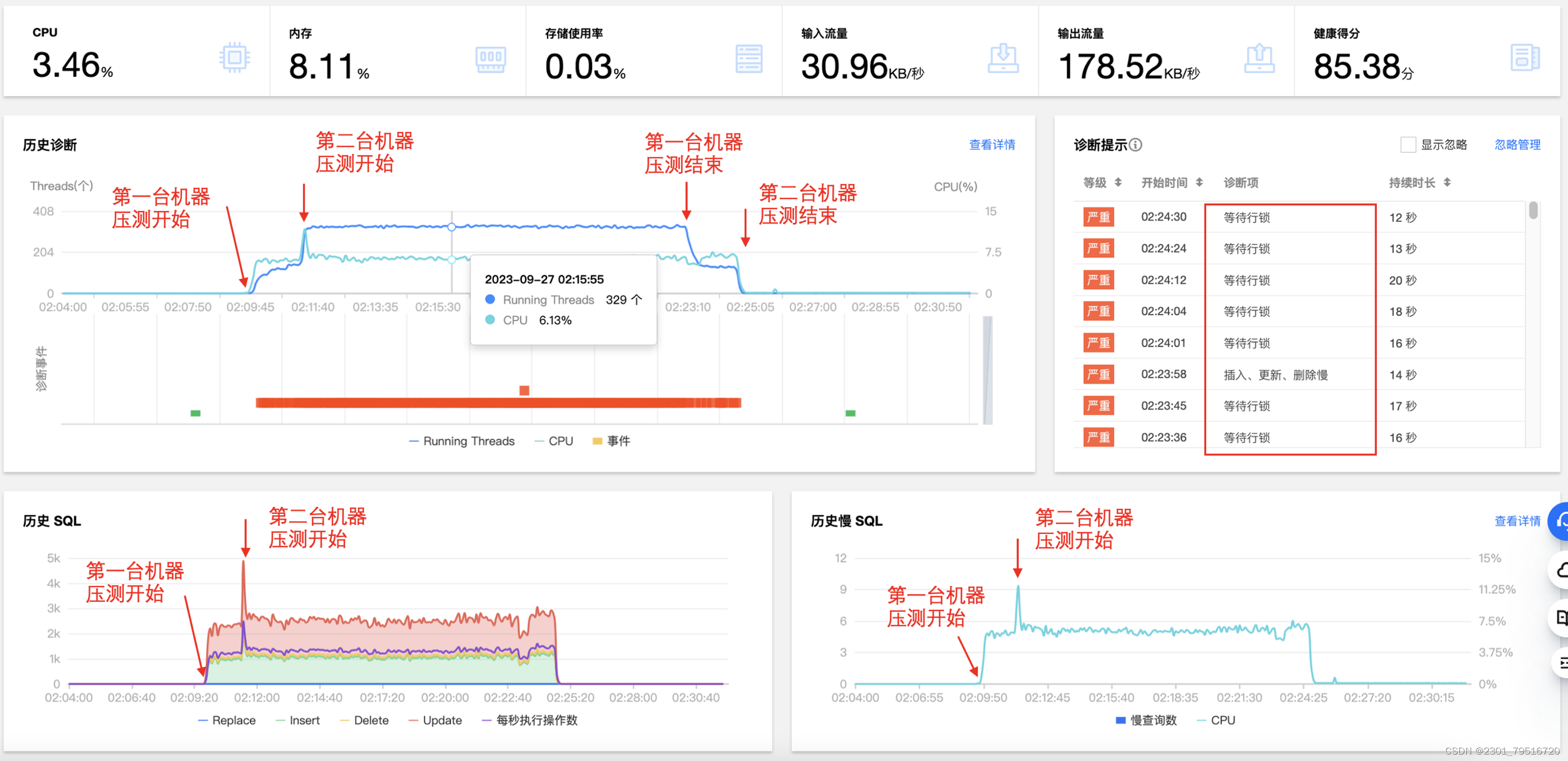
Task: Click the 30.96 KB/秒 input traffic value
Action: tap(863, 66)
